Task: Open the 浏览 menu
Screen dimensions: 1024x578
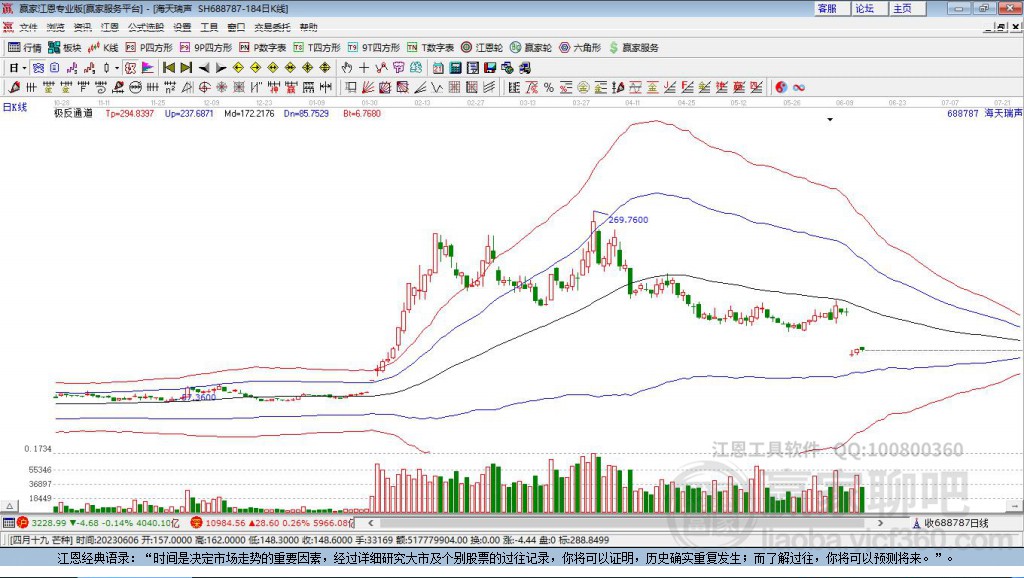Action: (56, 27)
